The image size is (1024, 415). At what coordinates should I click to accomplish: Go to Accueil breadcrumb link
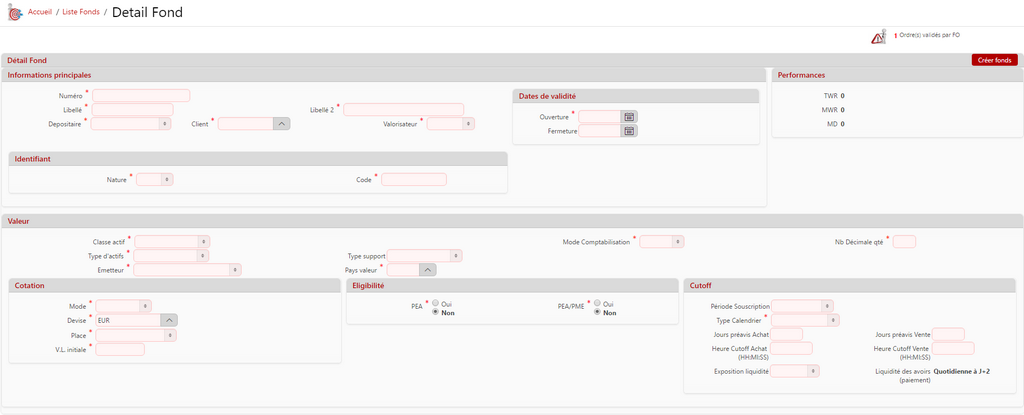40,12
